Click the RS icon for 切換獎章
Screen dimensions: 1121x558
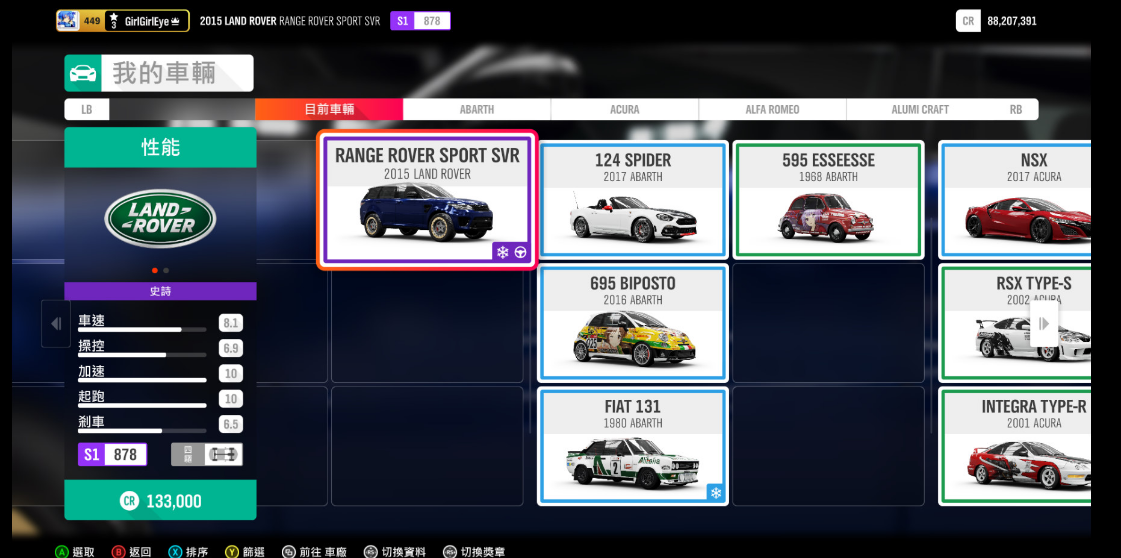tap(450, 552)
